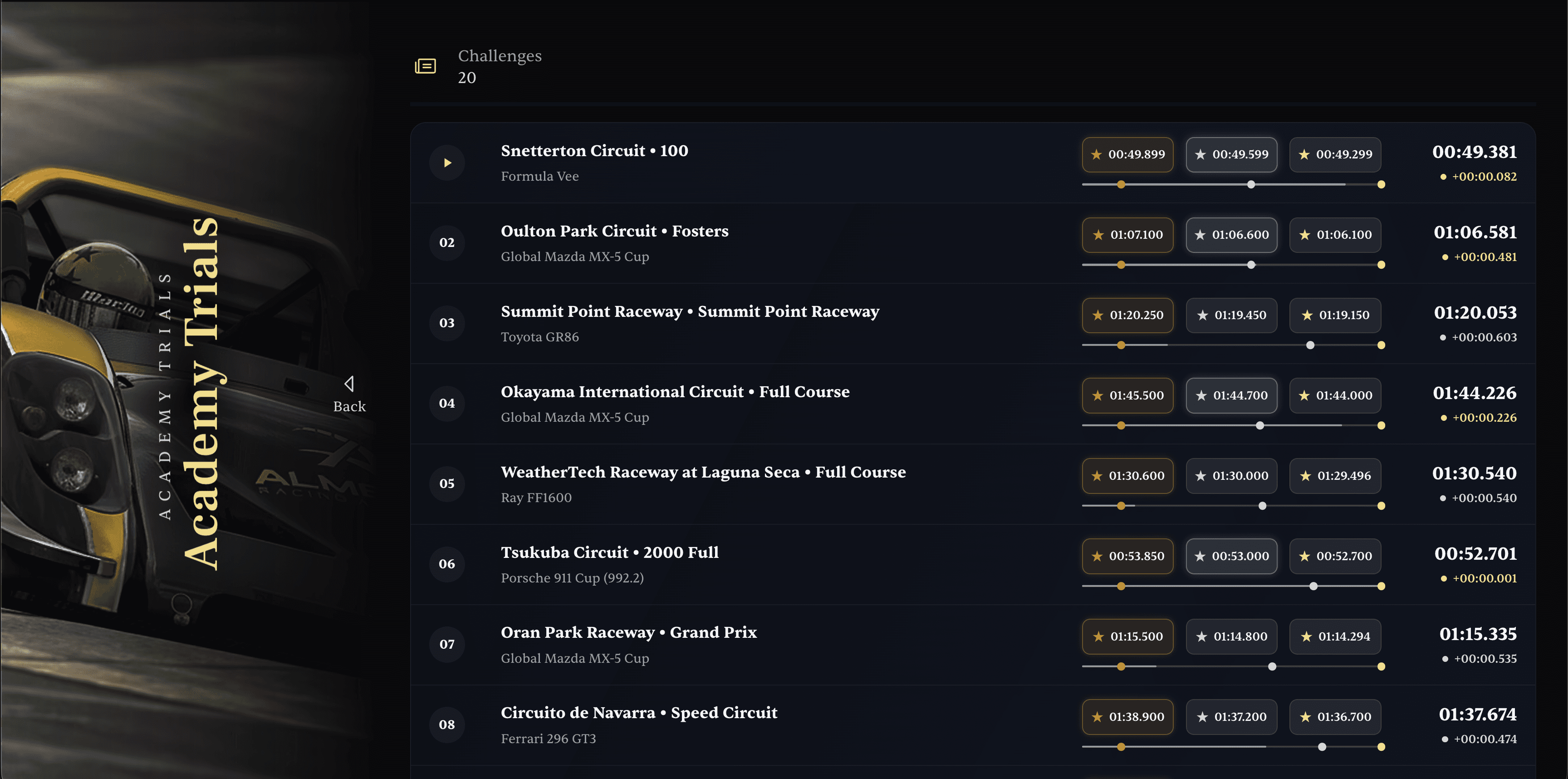This screenshot has height=779, width=1568.
Task: Select Snetterton bronze star time 00:49.899
Action: [1127, 155]
